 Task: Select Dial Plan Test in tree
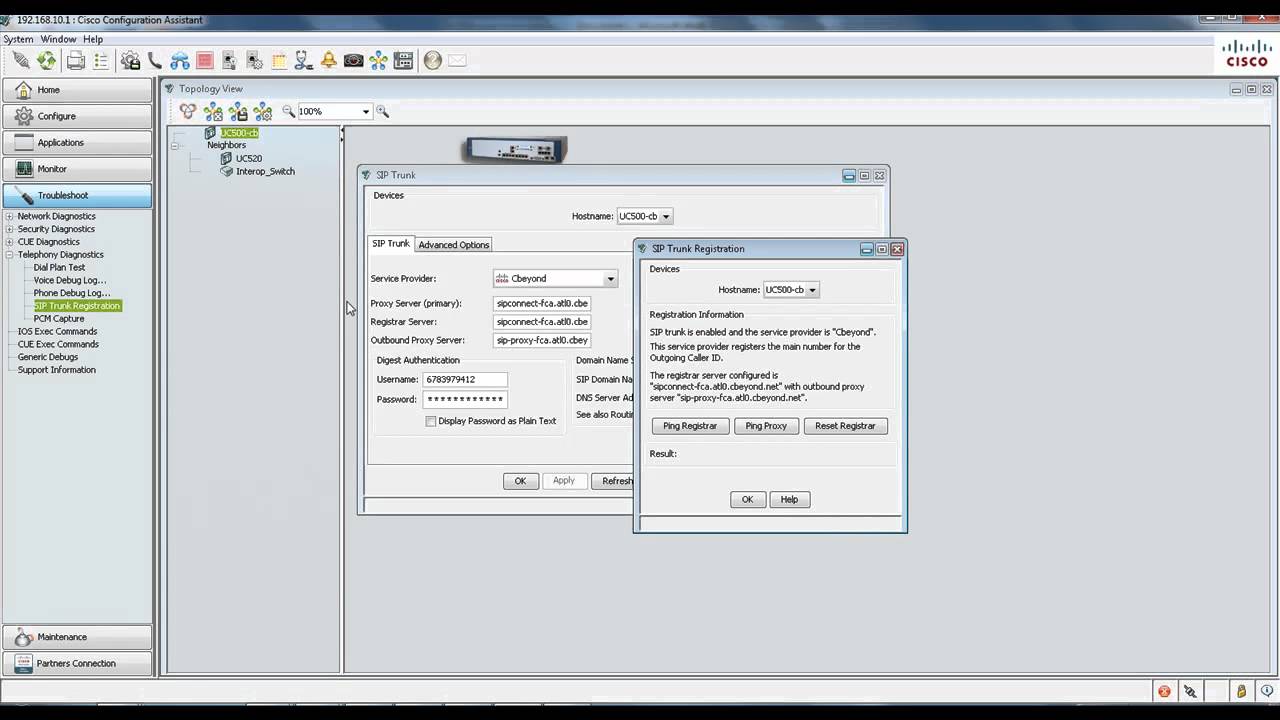pos(59,268)
